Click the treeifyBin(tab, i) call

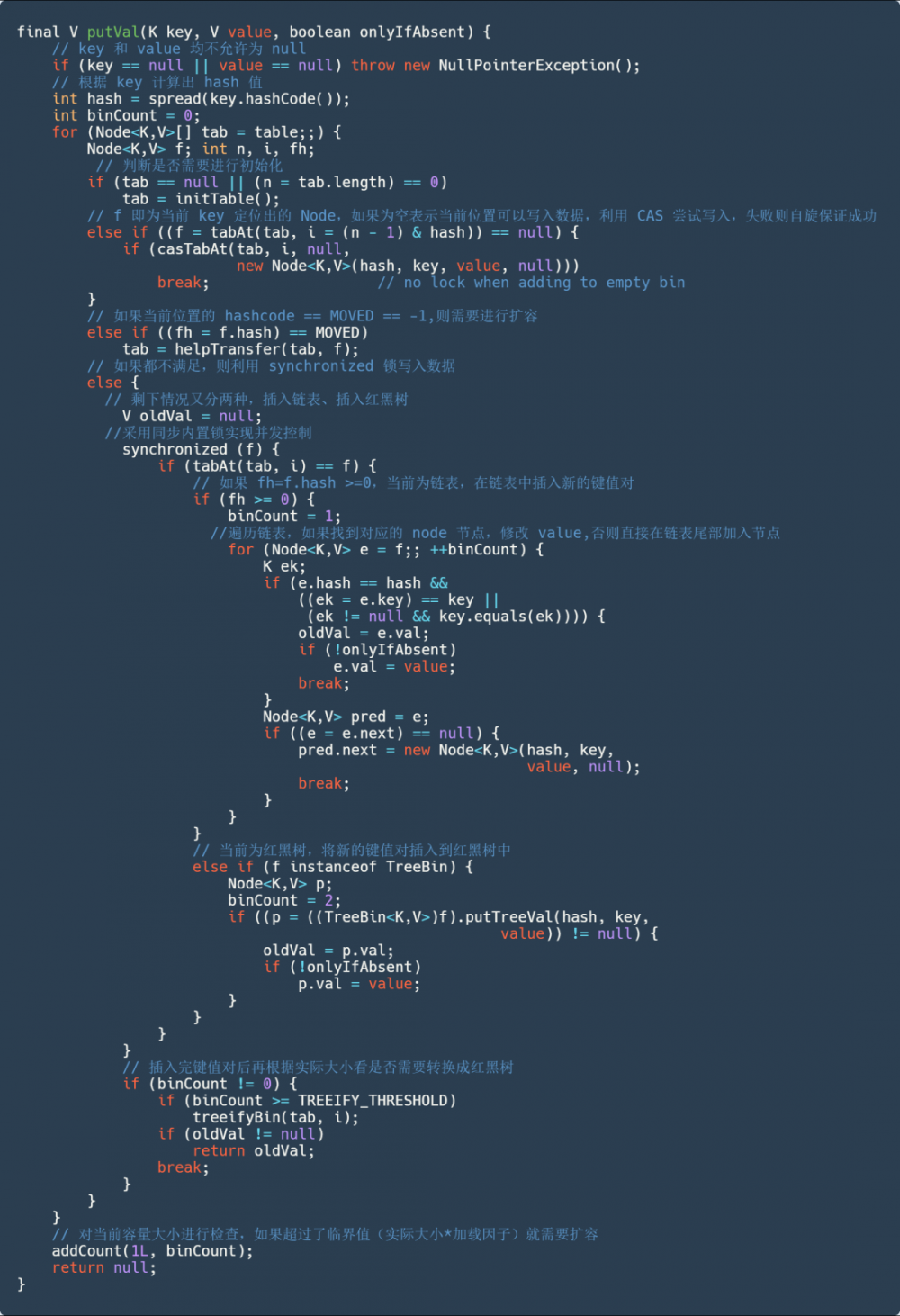click(275, 1116)
